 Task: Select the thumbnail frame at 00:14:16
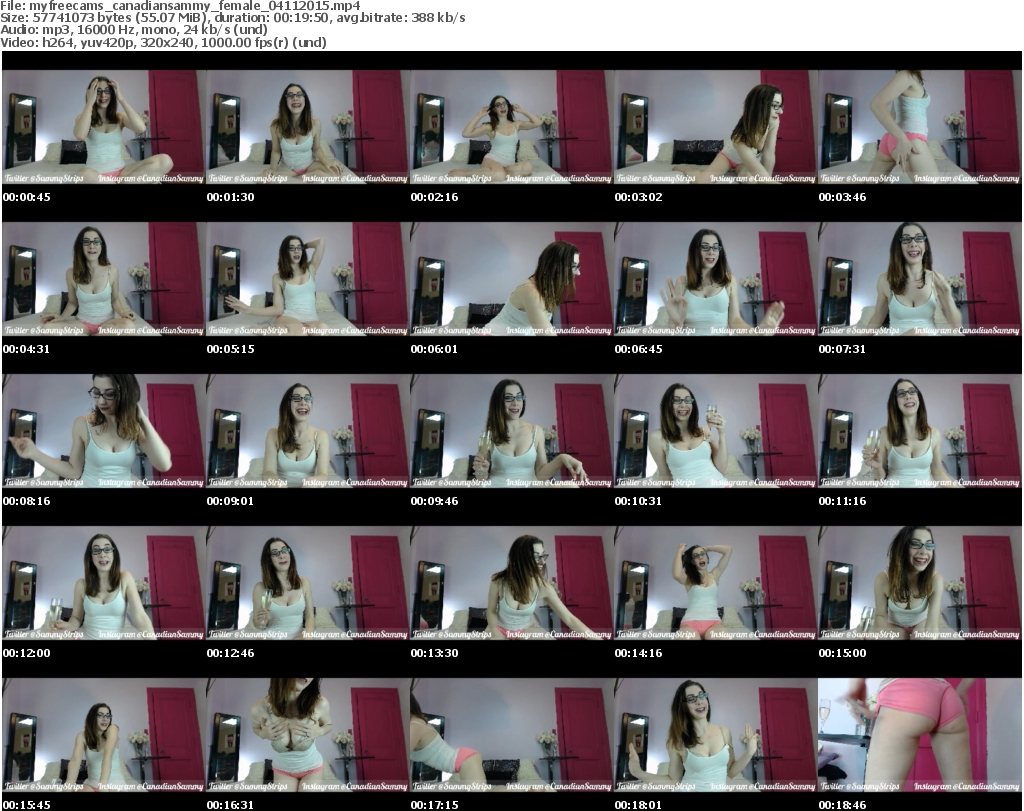point(716,583)
